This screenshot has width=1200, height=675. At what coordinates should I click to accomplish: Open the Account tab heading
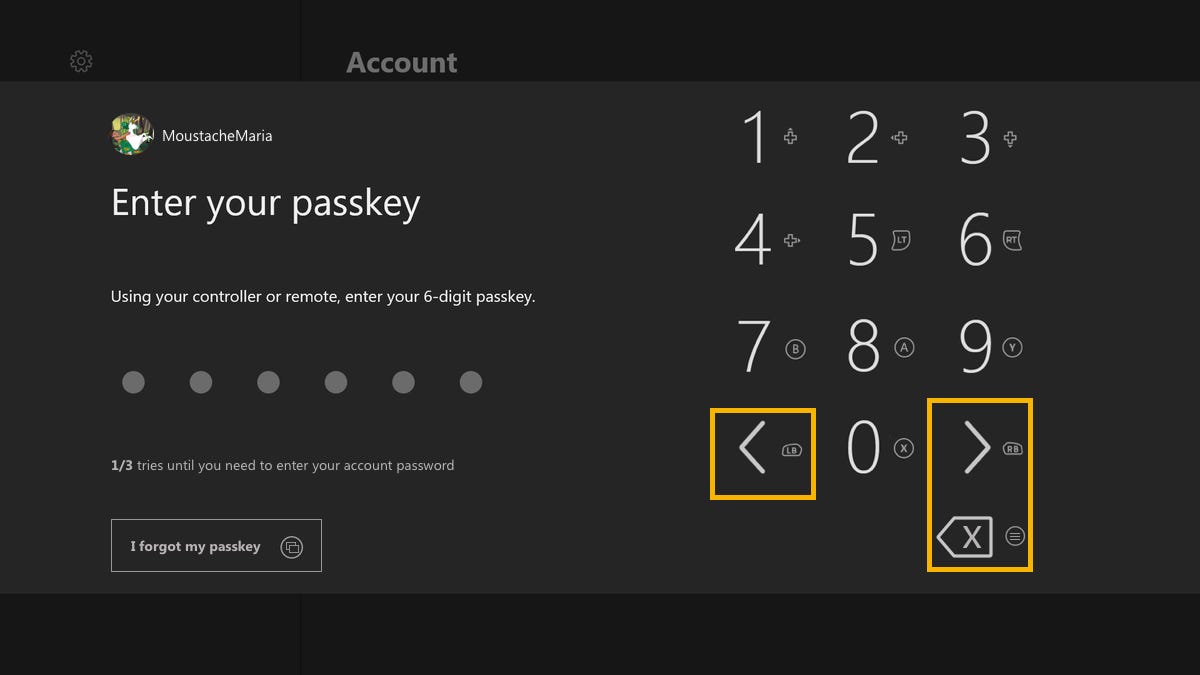point(401,63)
